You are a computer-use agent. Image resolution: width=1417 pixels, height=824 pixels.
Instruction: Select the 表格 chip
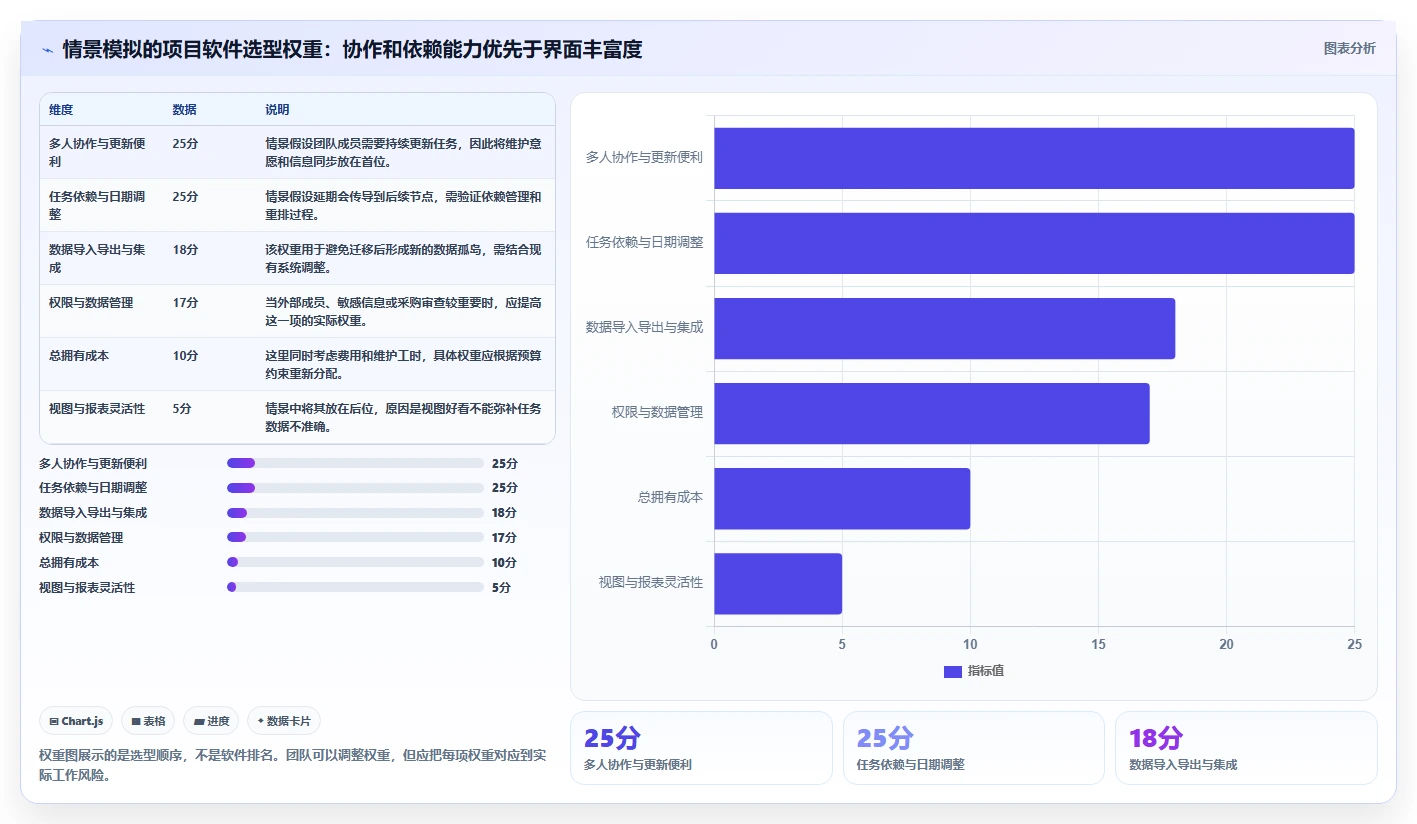tap(148, 721)
